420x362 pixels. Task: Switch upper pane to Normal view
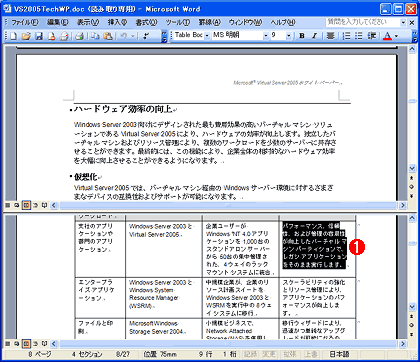point(7,205)
